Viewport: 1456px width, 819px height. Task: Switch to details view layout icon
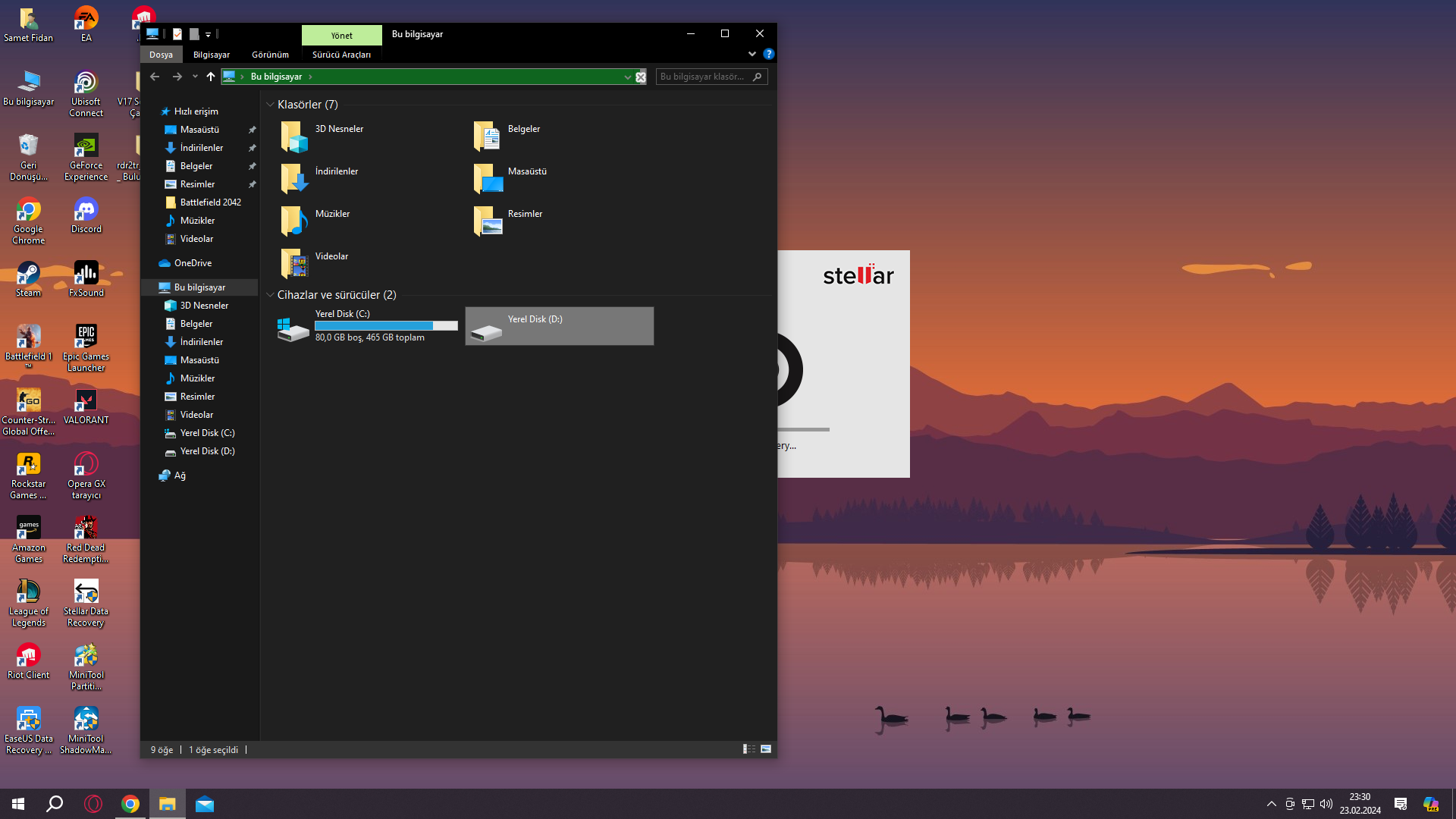click(x=749, y=749)
